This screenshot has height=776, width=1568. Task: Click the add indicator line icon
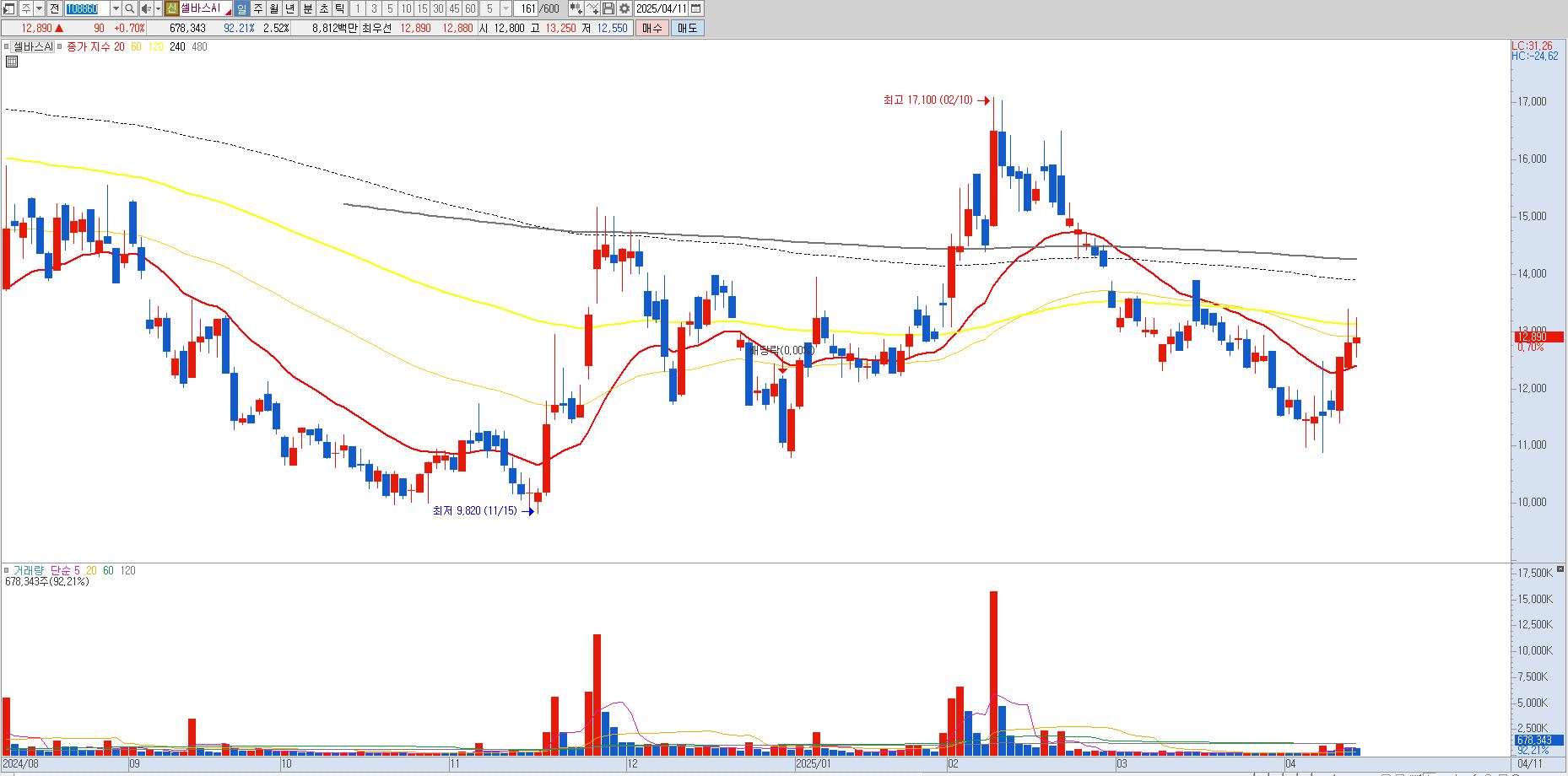[592, 8]
